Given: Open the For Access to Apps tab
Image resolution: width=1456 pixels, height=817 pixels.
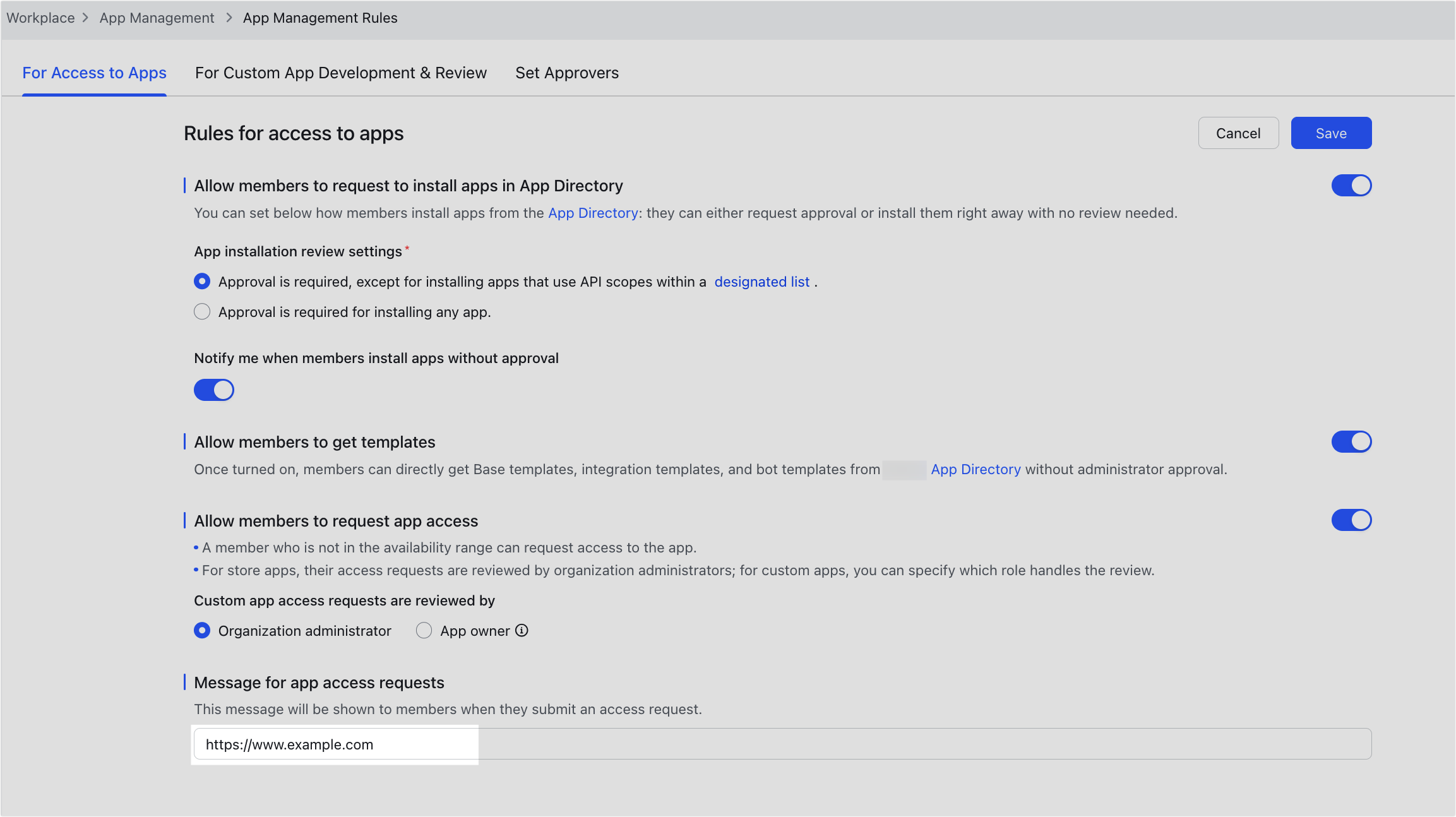Looking at the screenshot, I should click(x=94, y=73).
